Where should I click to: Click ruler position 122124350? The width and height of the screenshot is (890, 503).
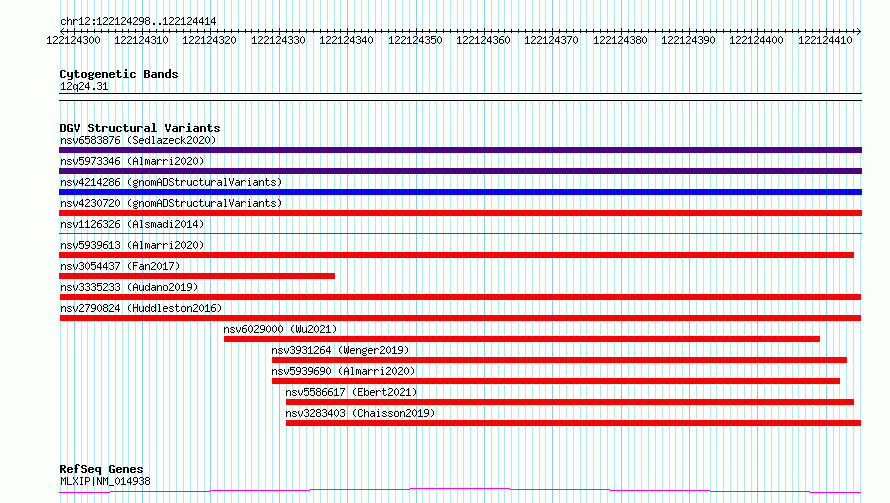(415, 40)
